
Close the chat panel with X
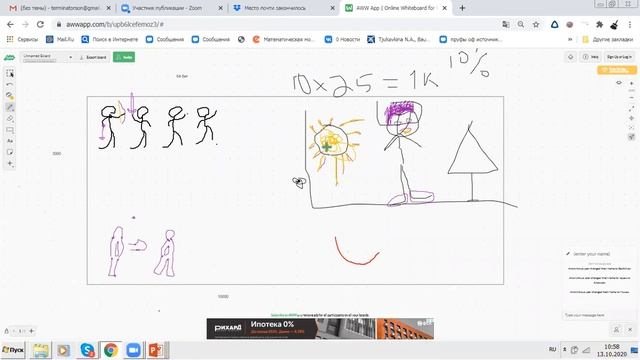click(x=630, y=329)
